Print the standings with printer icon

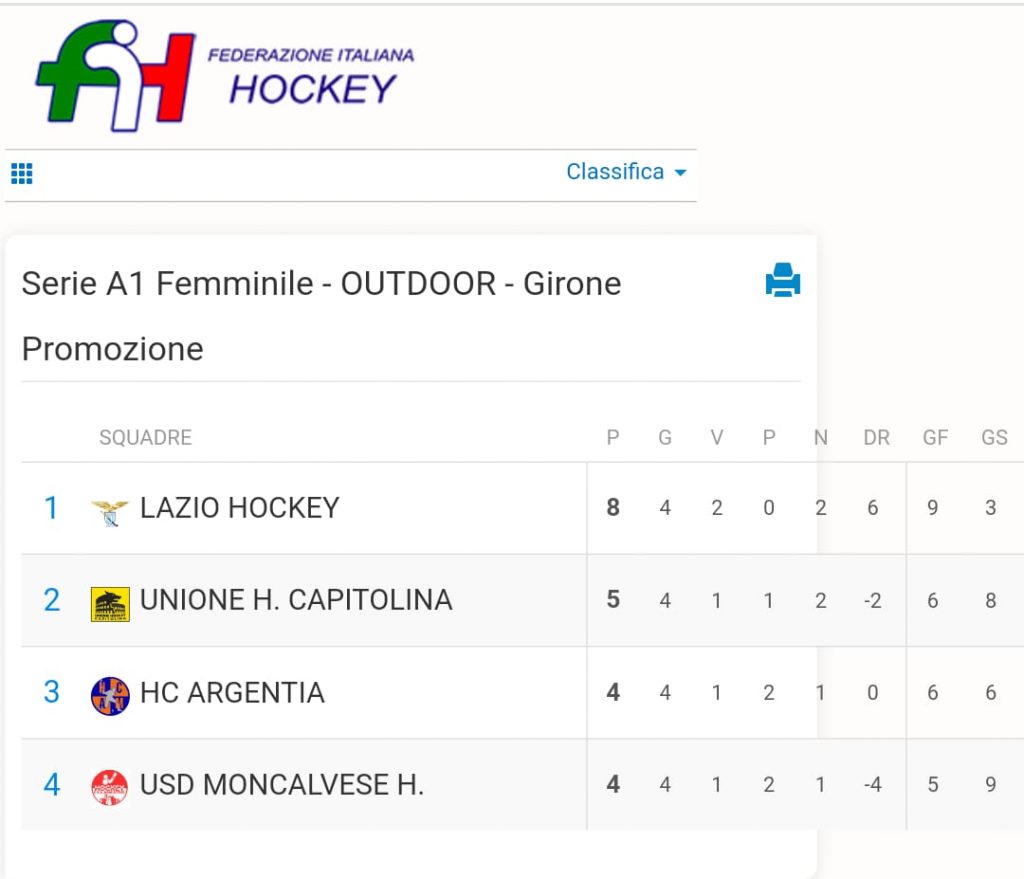point(782,280)
